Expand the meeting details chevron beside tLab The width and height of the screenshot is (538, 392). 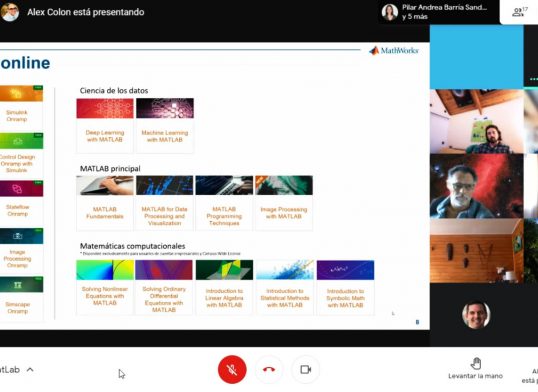click(30, 370)
